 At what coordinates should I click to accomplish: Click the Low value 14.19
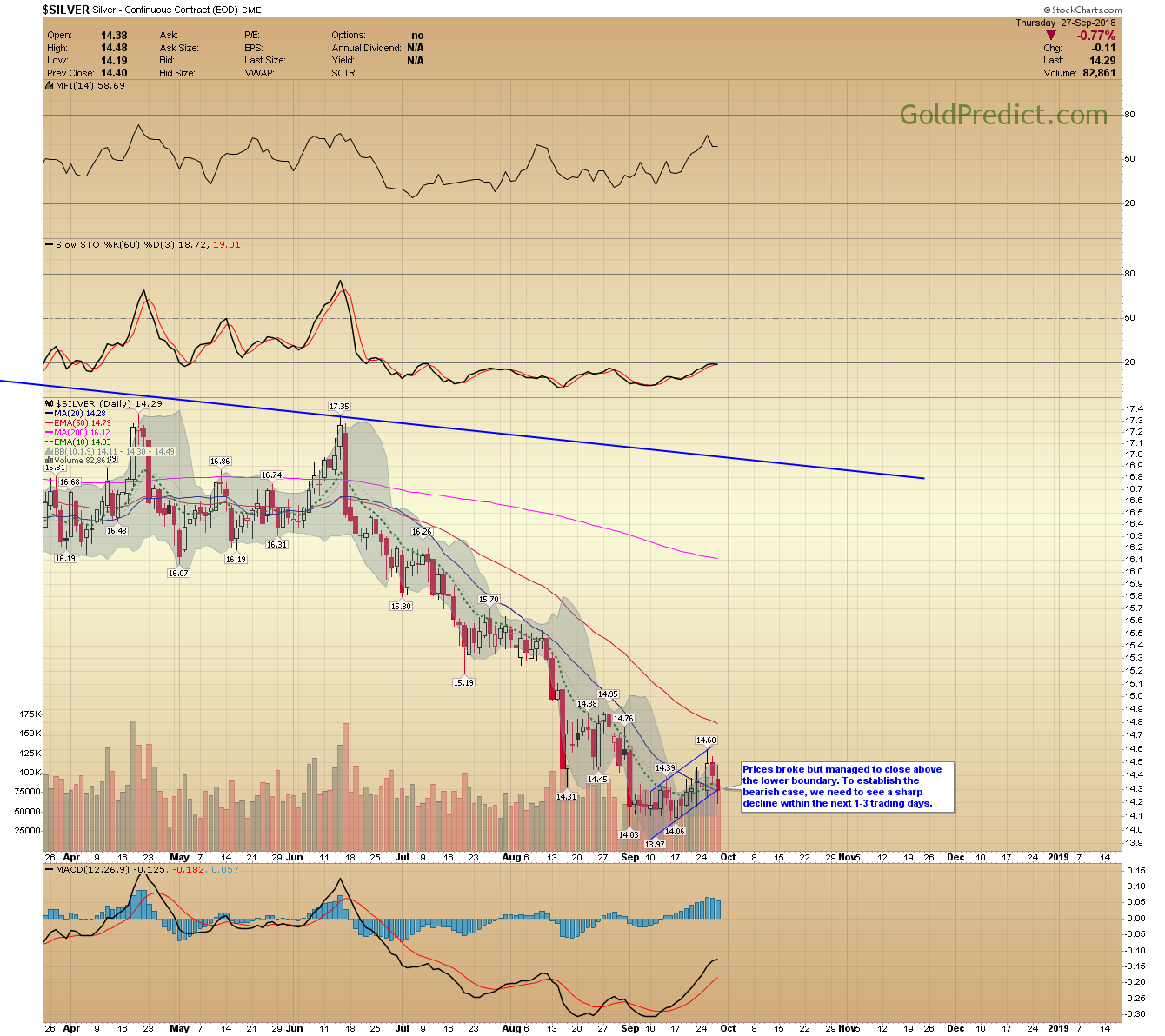click(114, 61)
